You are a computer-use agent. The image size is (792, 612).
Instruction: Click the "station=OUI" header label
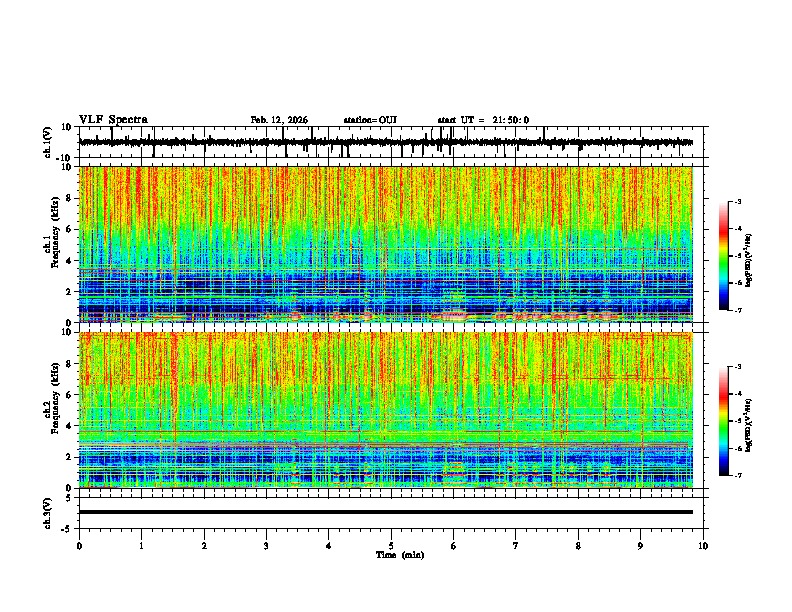point(370,120)
